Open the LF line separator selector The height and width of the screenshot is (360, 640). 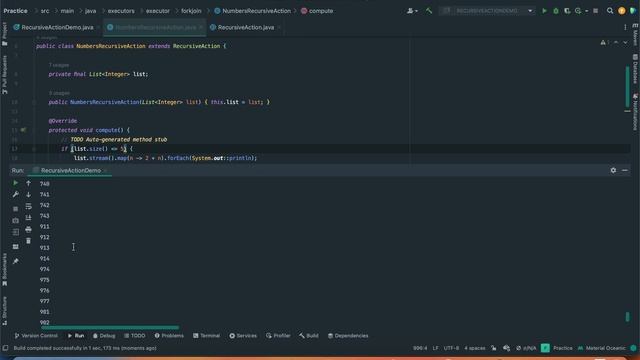pos(436,348)
